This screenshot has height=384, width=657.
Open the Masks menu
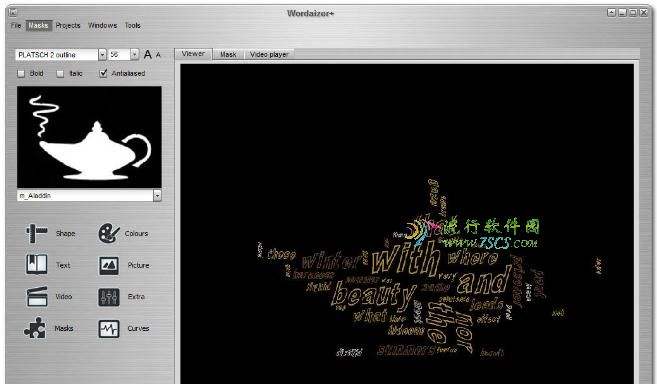point(38,26)
